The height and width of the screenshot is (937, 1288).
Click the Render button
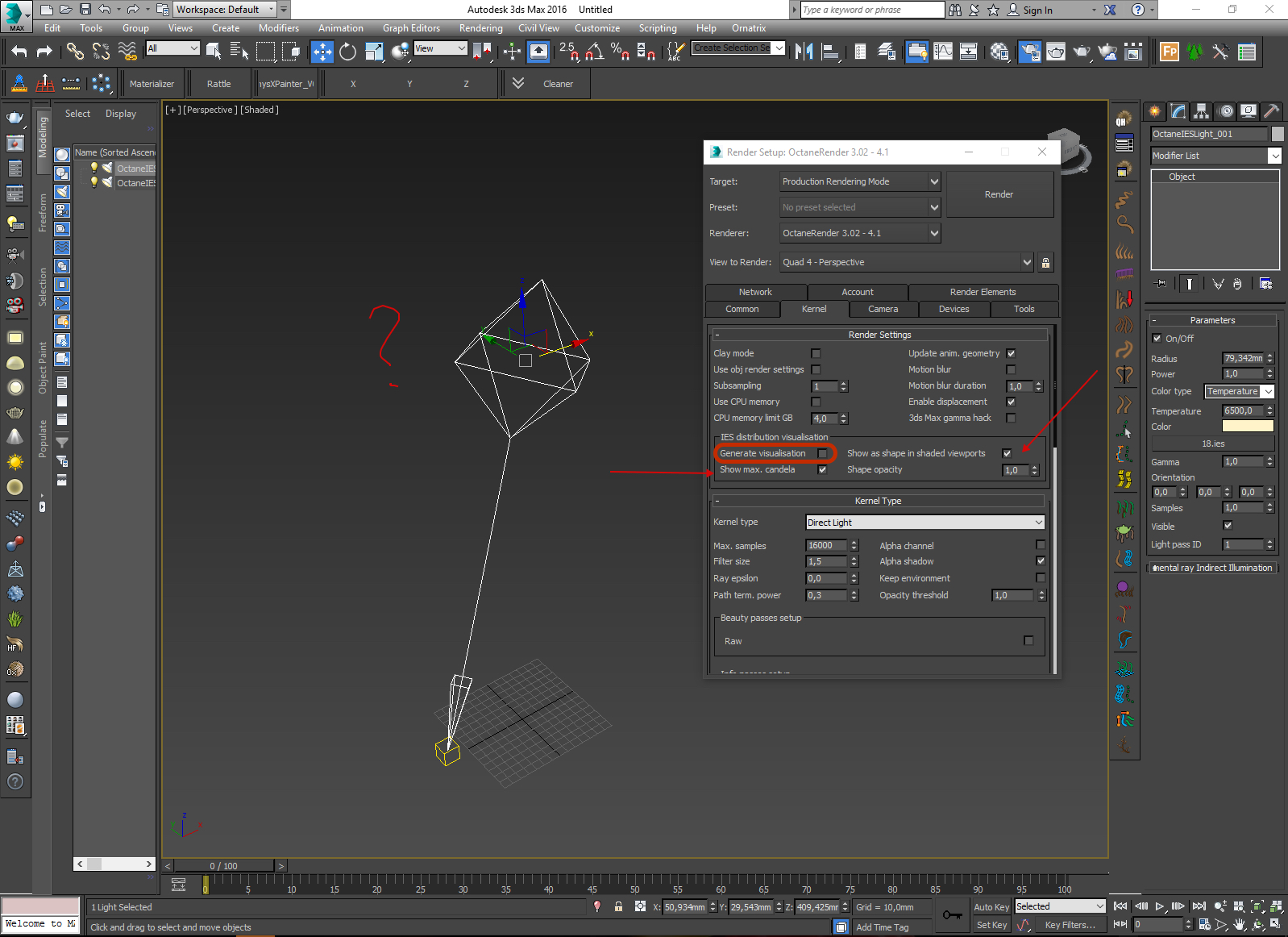tap(999, 194)
